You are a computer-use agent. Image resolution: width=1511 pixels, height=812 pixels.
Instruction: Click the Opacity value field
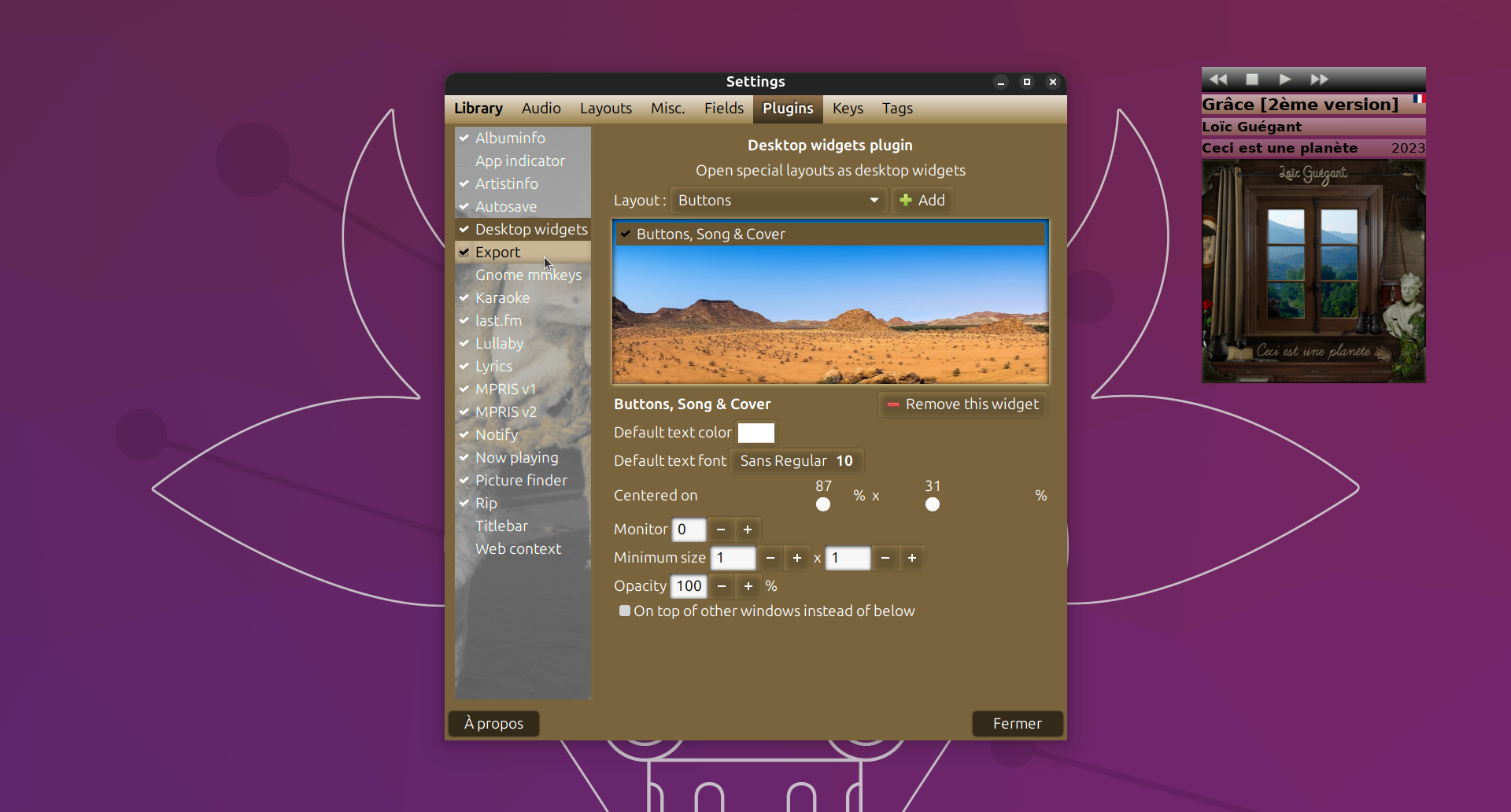(x=689, y=586)
